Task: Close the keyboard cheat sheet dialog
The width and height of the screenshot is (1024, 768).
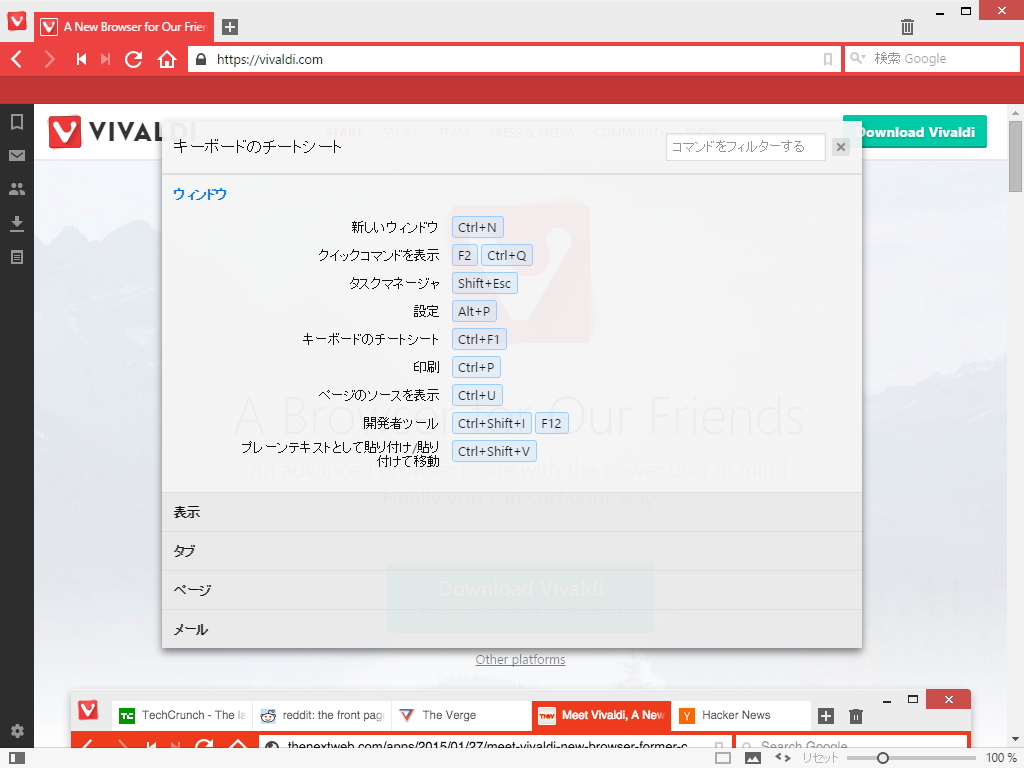Action: [x=841, y=147]
